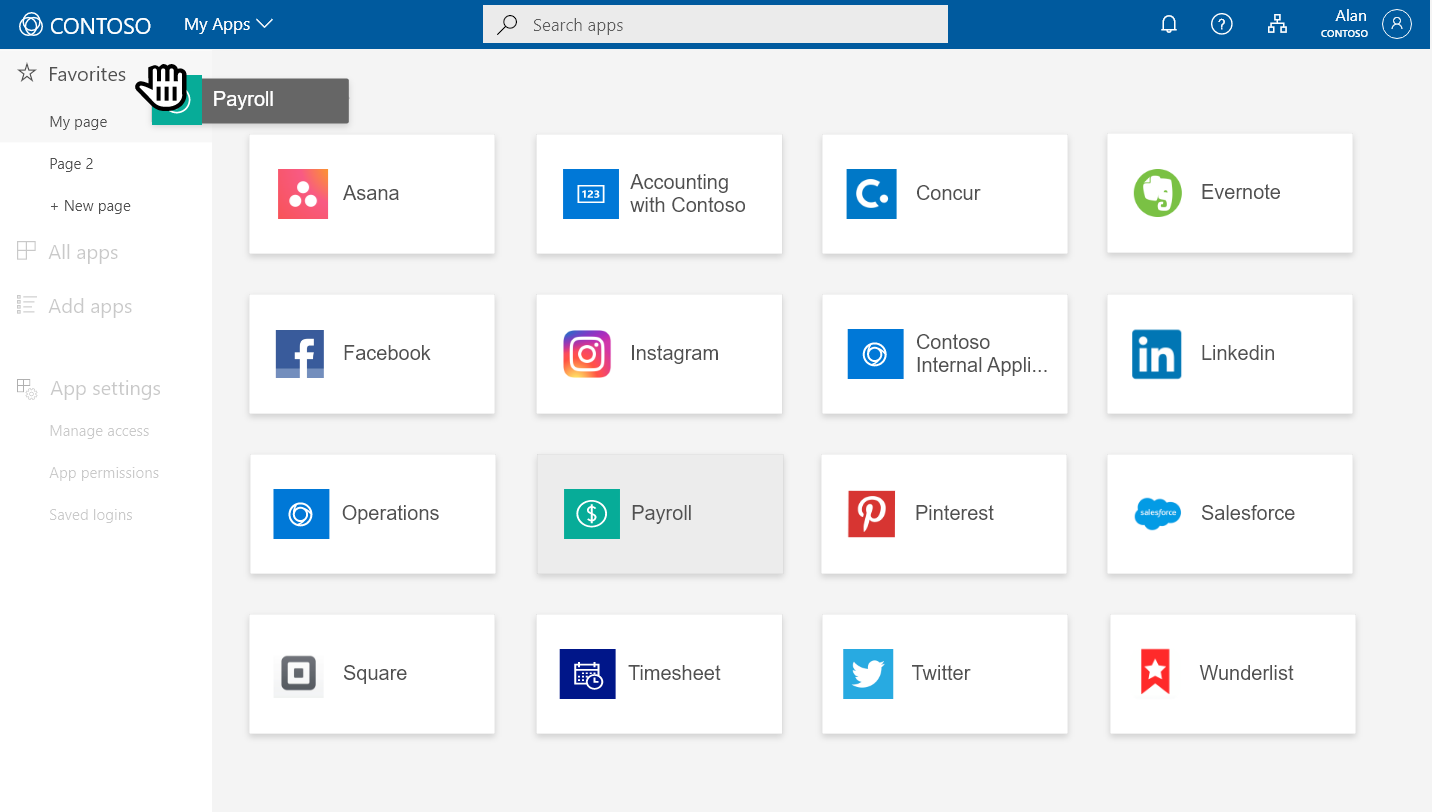Open the App permissions link
Image resolution: width=1432 pixels, height=812 pixels.
pyautogui.click(x=104, y=473)
